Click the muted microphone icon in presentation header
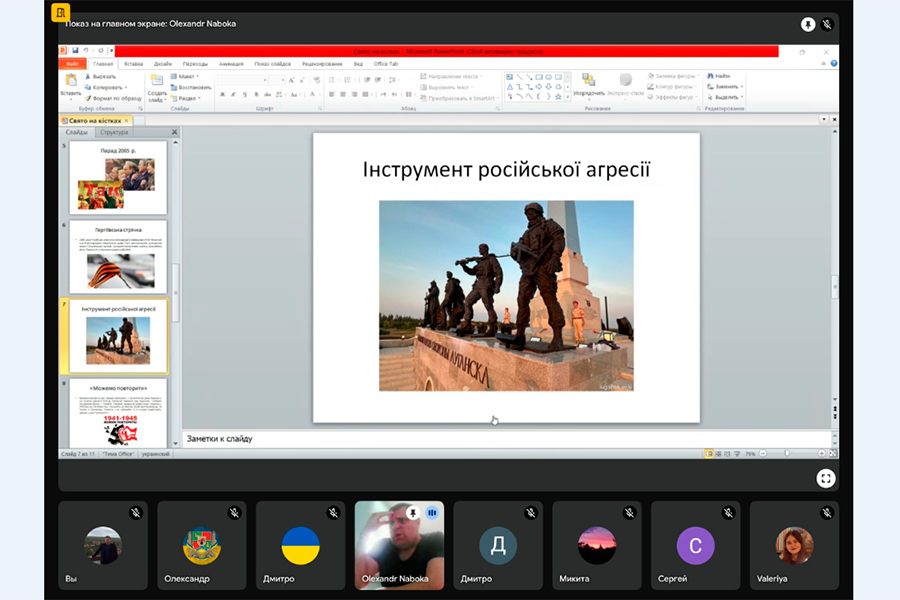The image size is (900, 600). pos(828,24)
